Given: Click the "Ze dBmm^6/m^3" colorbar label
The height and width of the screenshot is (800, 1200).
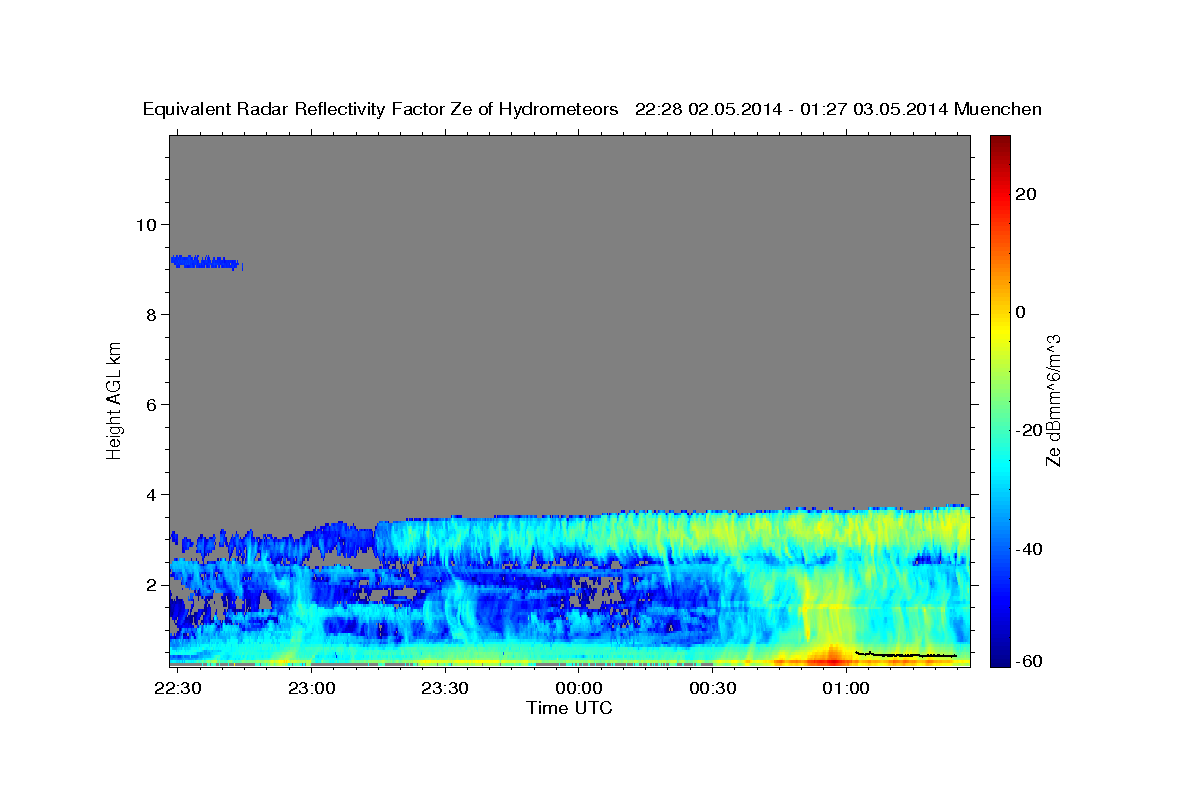Looking at the screenshot, I should click(1053, 401).
